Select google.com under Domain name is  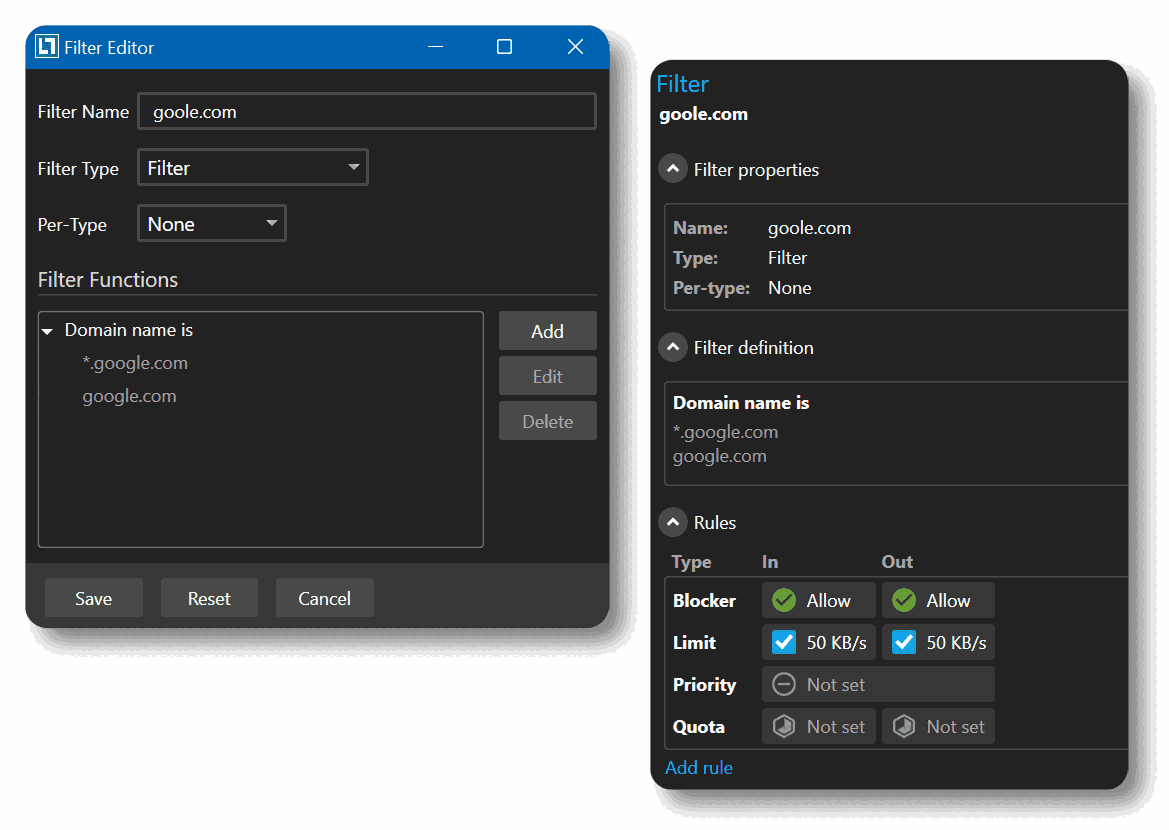coord(129,396)
